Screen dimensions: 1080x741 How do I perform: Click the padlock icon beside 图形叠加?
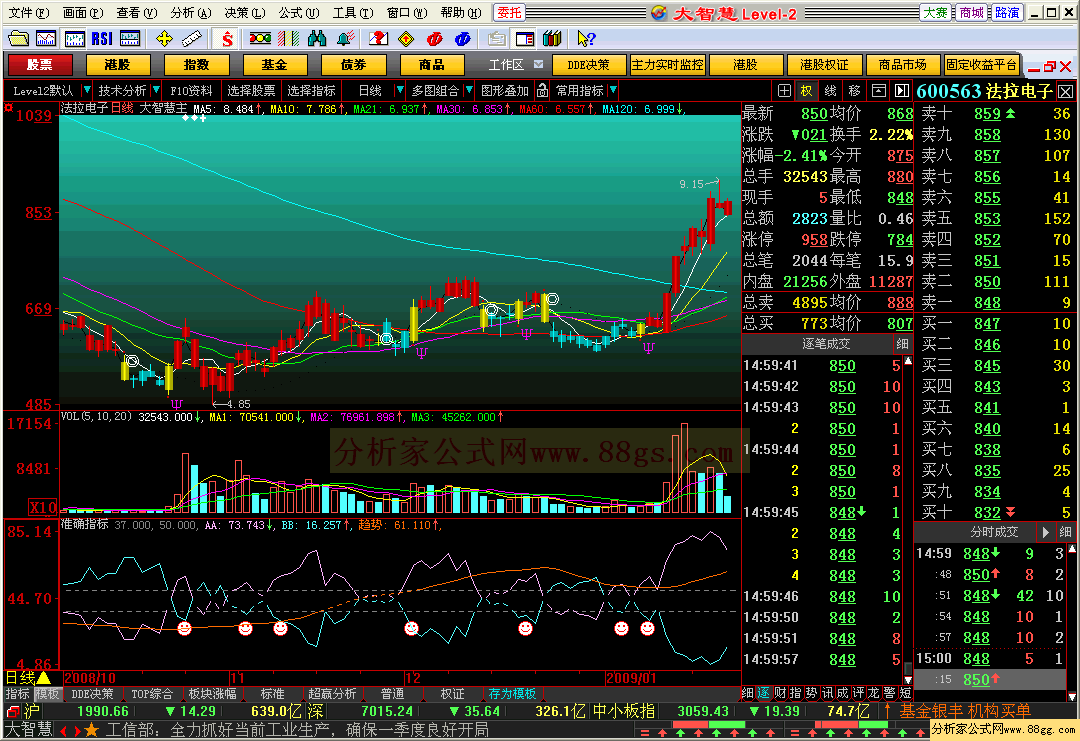[x=542, y=90]
